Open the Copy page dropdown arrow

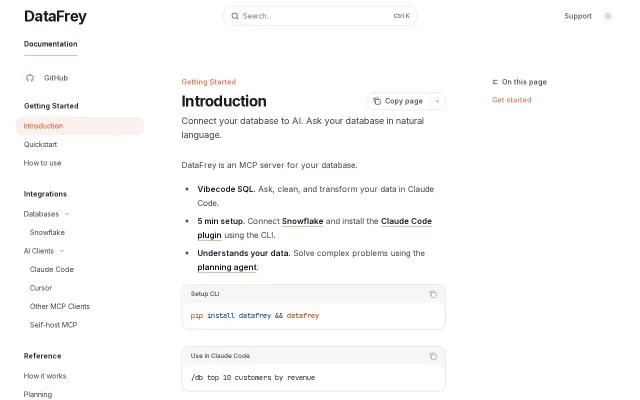pyautogui.click(x=437, y=101)
